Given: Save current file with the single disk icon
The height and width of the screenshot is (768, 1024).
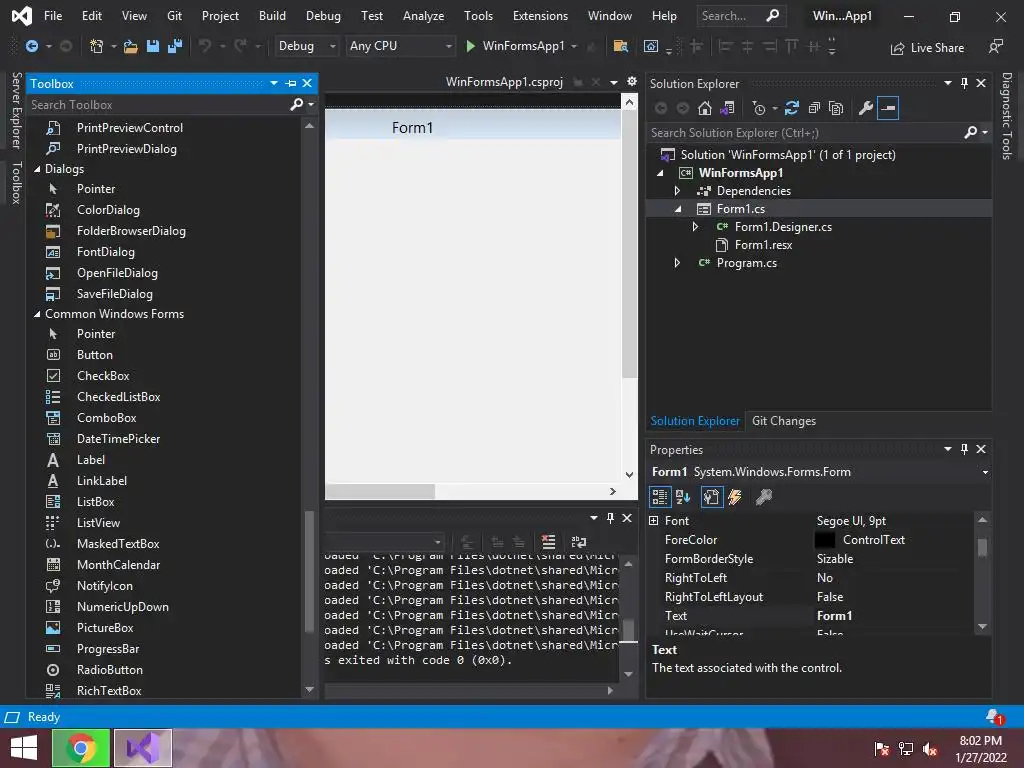Looking at the screenshot, I should [153, 46].
